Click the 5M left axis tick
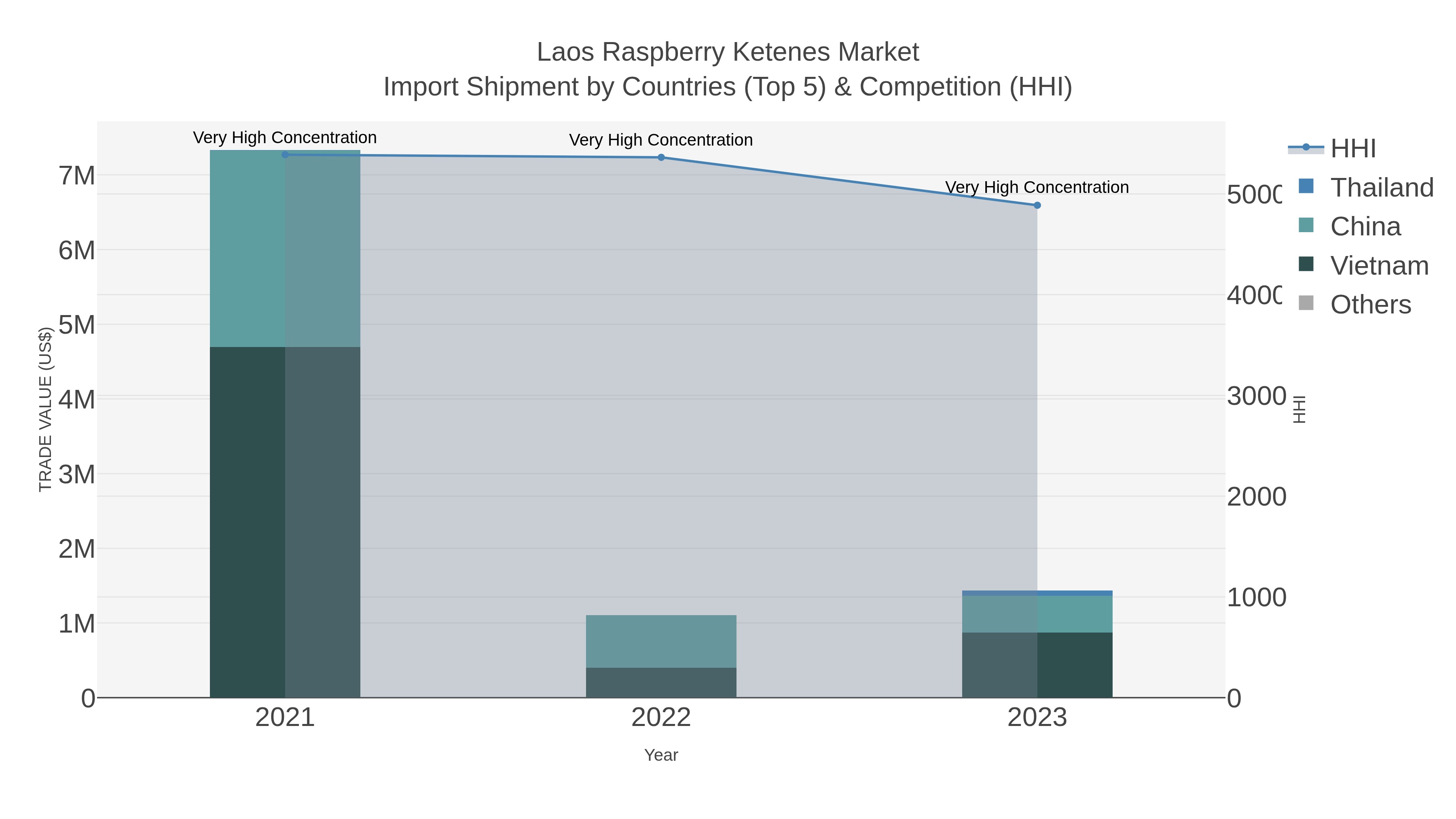Screen dimensions: 1456x819 click(x=77, y=325)
